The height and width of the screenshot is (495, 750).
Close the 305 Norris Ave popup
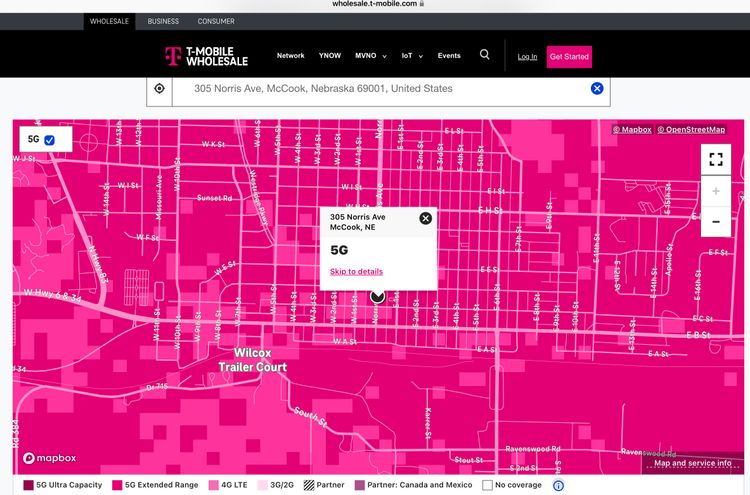425,219
